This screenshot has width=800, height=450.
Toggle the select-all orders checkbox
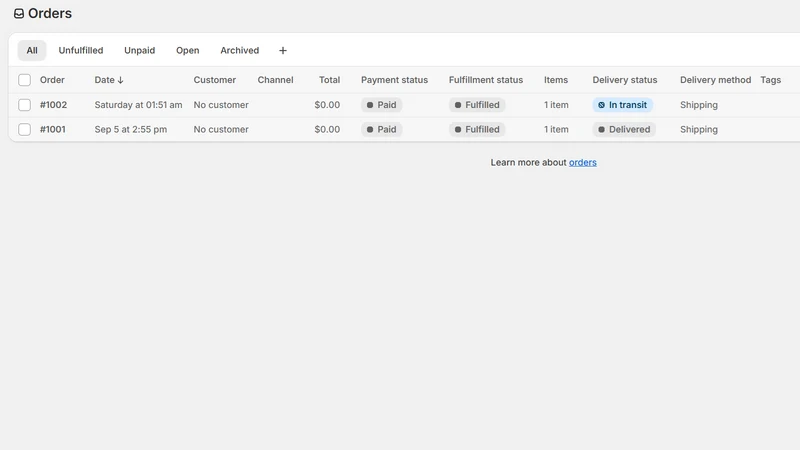pos(24,80)
